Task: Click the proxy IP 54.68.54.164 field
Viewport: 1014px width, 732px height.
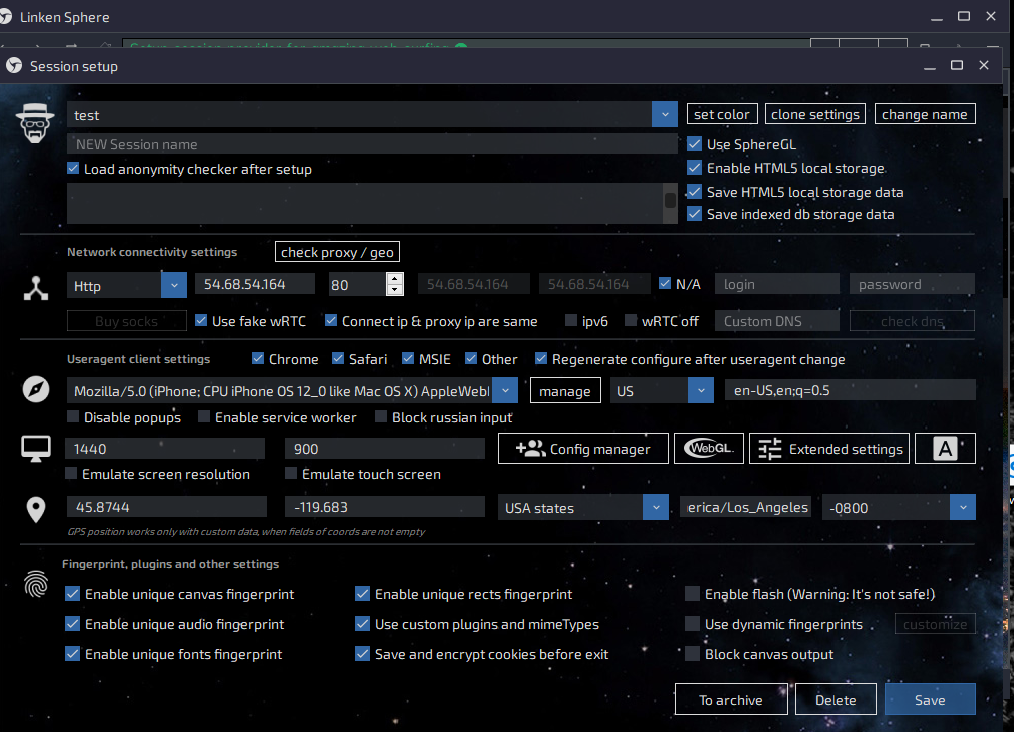Action: click(x=255, y=284)
